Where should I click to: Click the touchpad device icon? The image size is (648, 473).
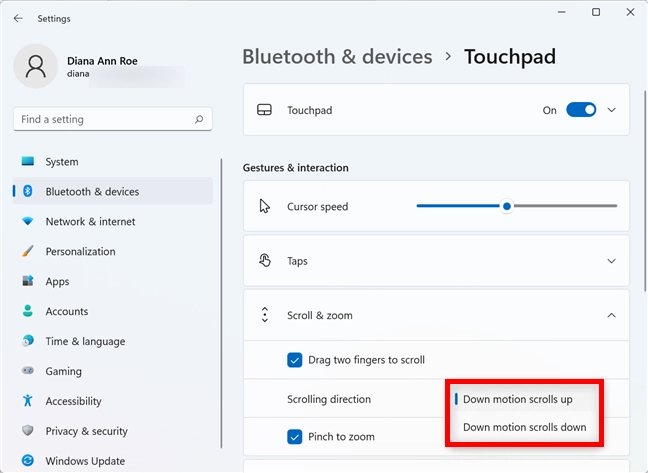pos(264,110)
